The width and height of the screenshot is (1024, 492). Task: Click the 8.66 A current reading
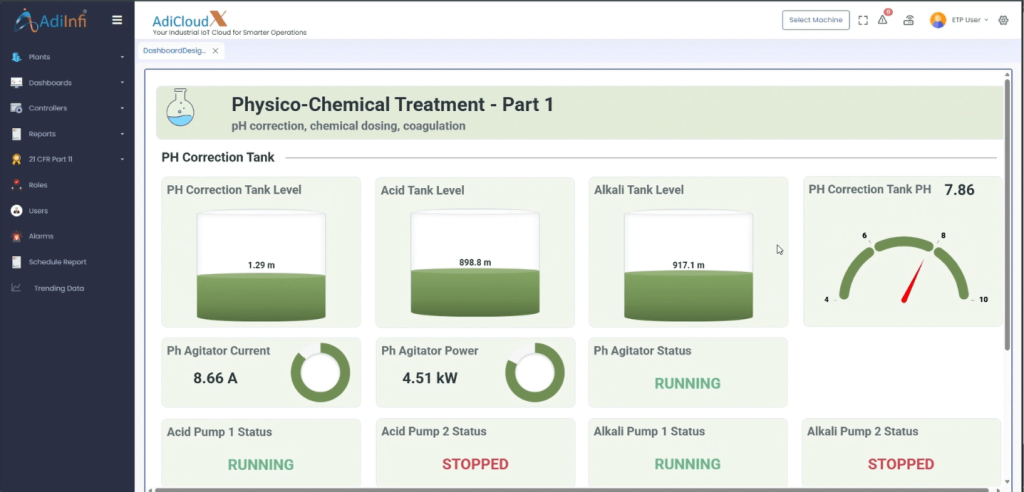[216, 378]
